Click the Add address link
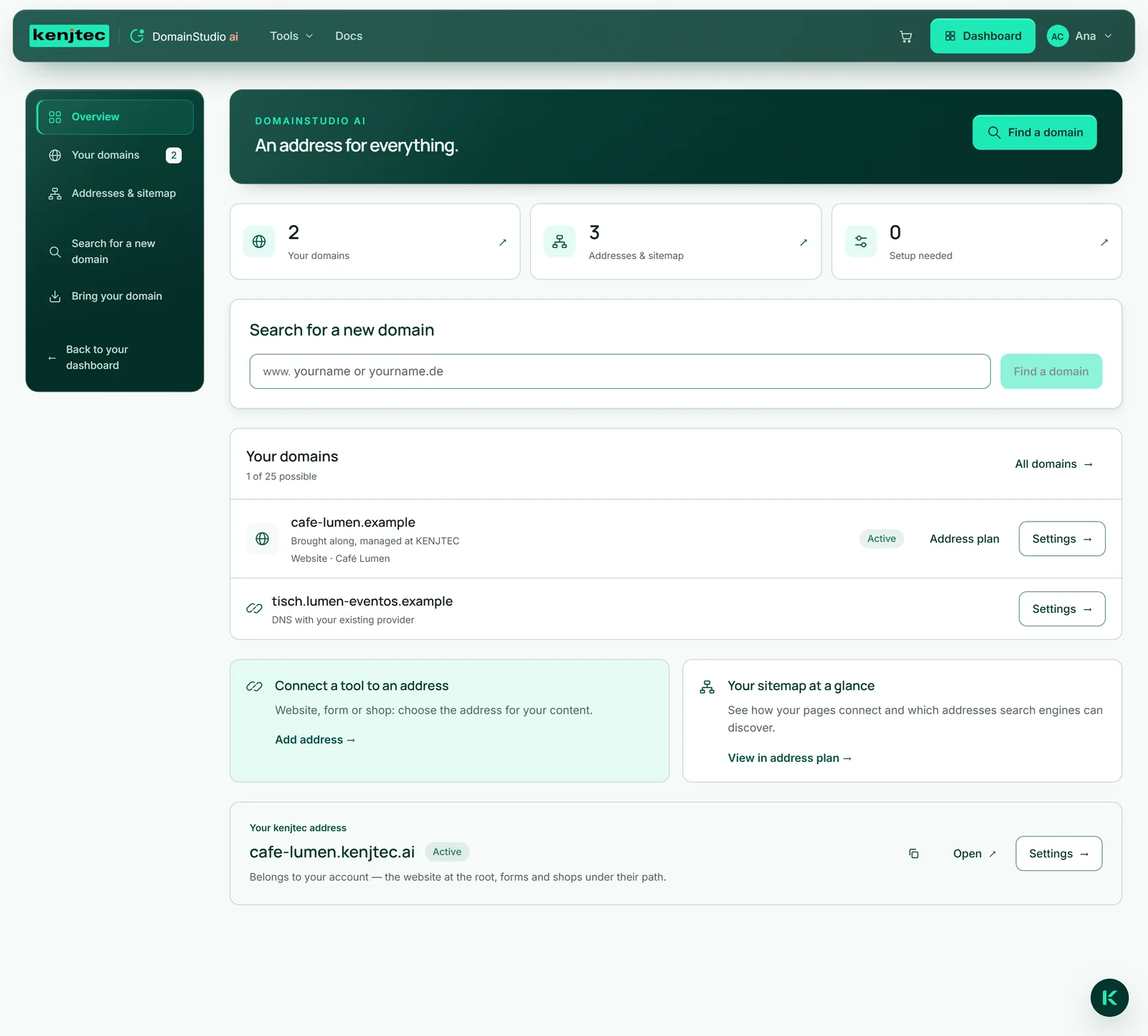This screenshot has height=1036, width=1148. [315, 740]
